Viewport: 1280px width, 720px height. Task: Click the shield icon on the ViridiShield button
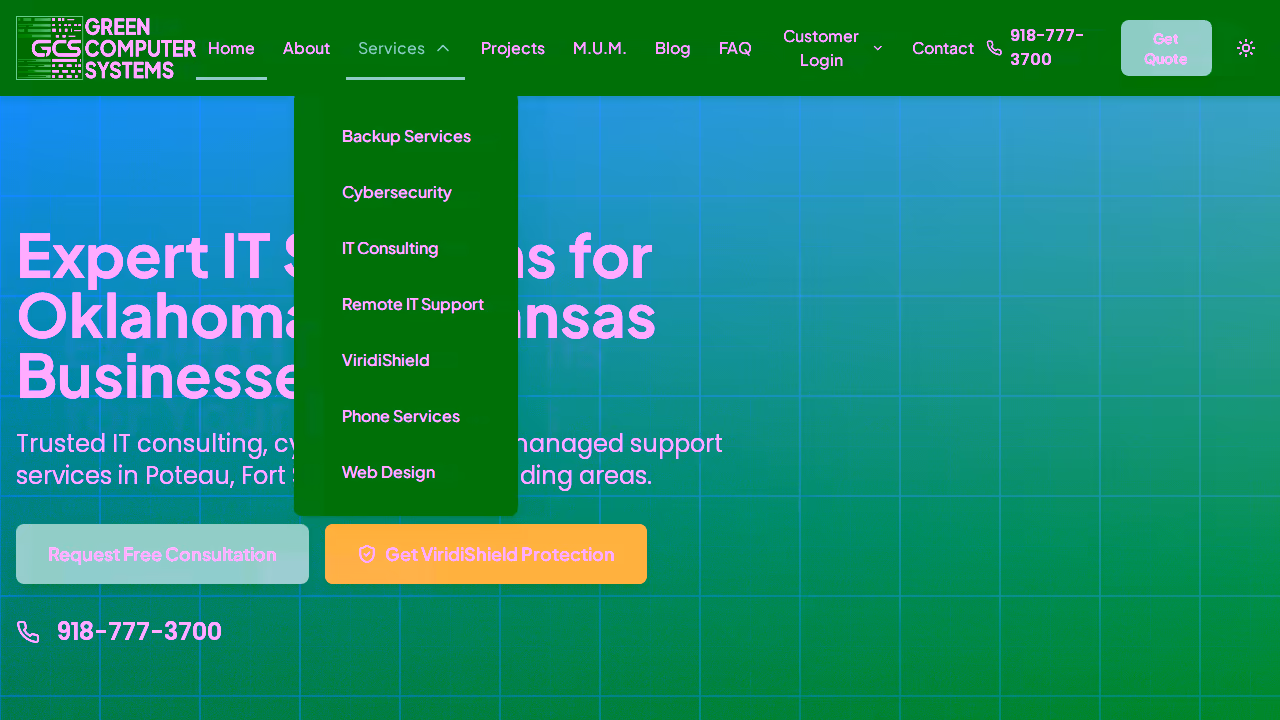coord(367,554)
